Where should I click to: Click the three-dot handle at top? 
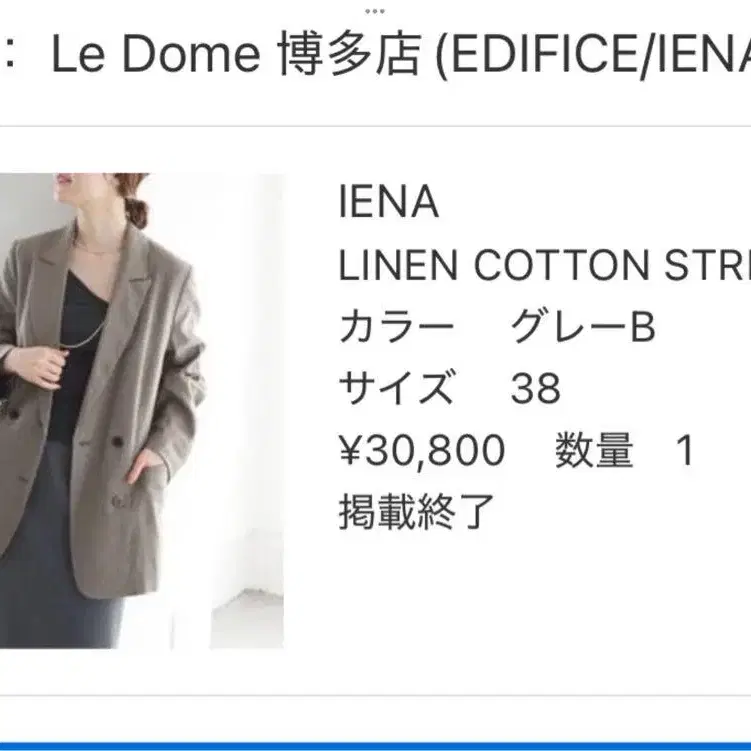click(x=375, y=11)
